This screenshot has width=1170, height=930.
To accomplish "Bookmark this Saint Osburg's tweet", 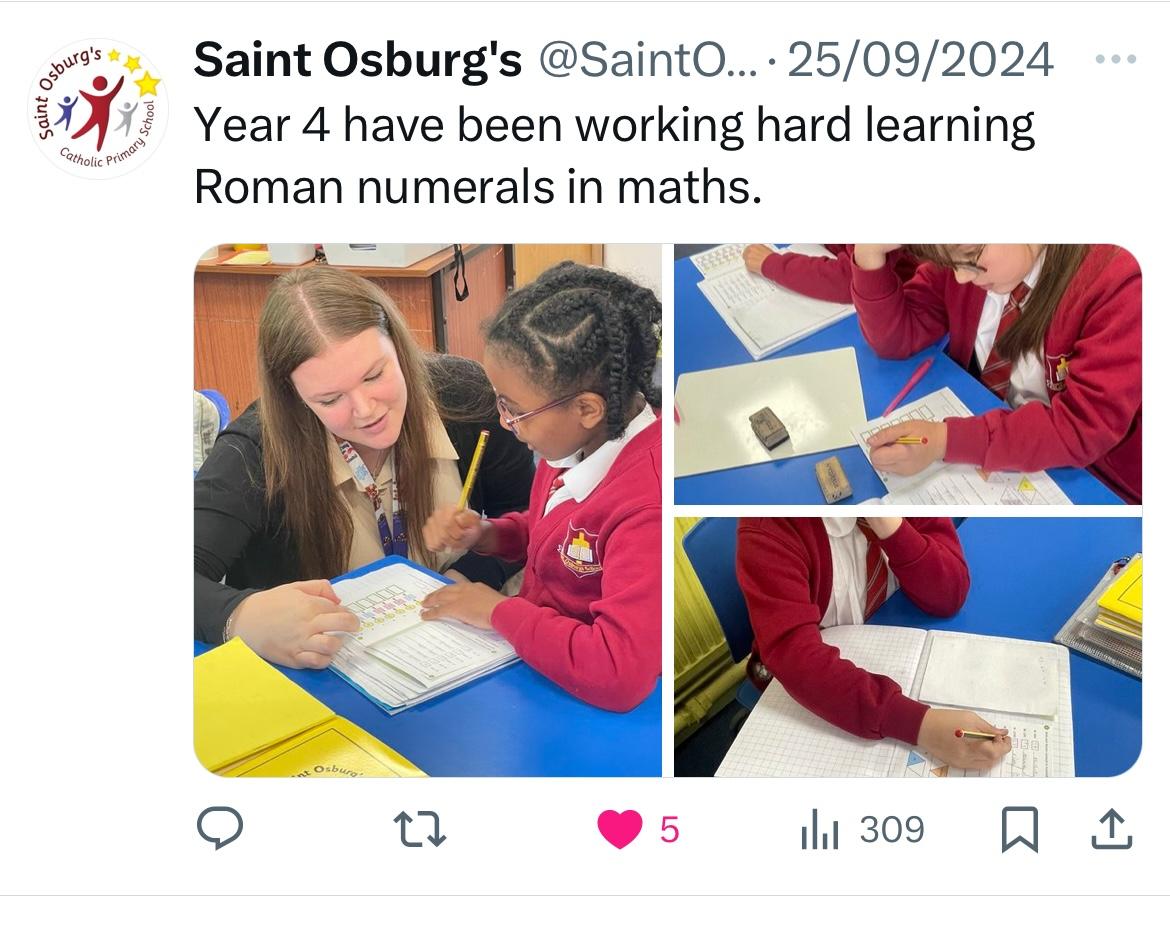I will 1019,829.
